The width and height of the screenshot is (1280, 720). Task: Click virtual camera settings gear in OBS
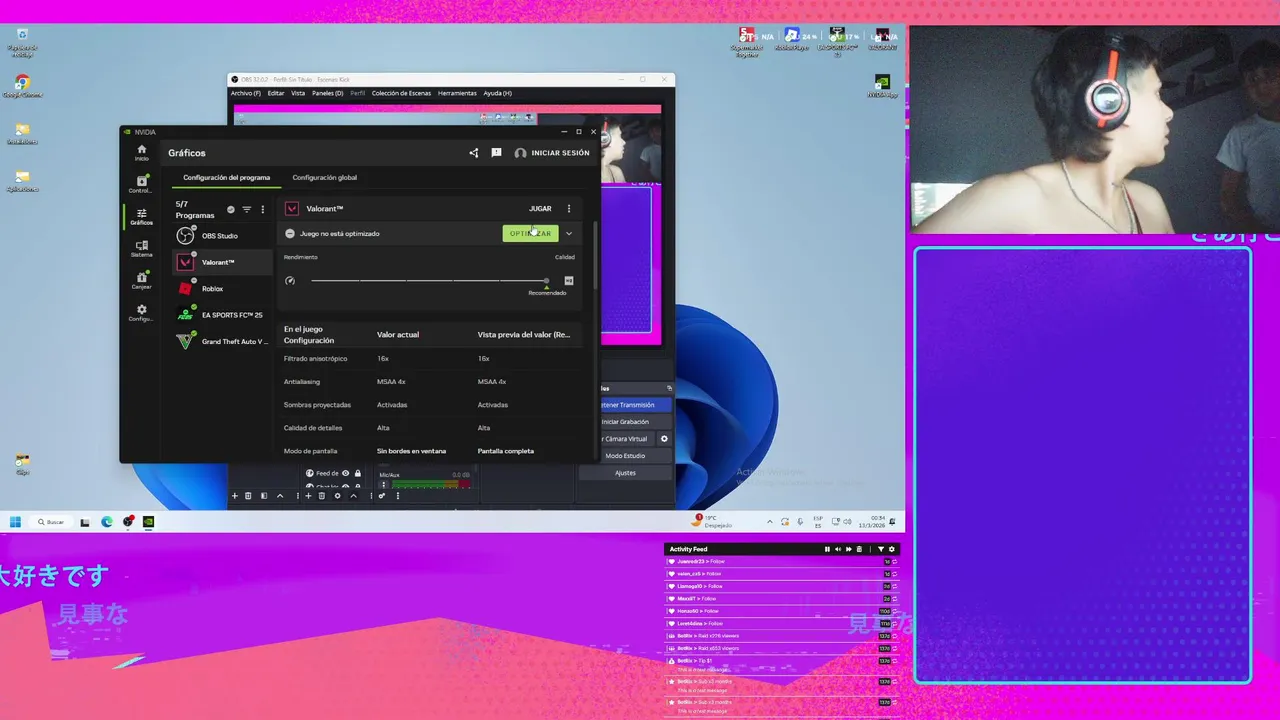tap(664, 439)
